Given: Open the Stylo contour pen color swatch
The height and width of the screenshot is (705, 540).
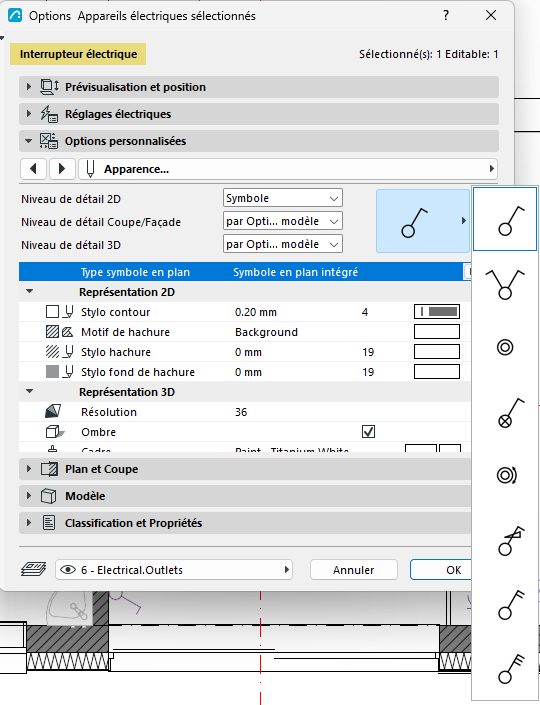Looking at the screenshot, I should tap(437, 312).
